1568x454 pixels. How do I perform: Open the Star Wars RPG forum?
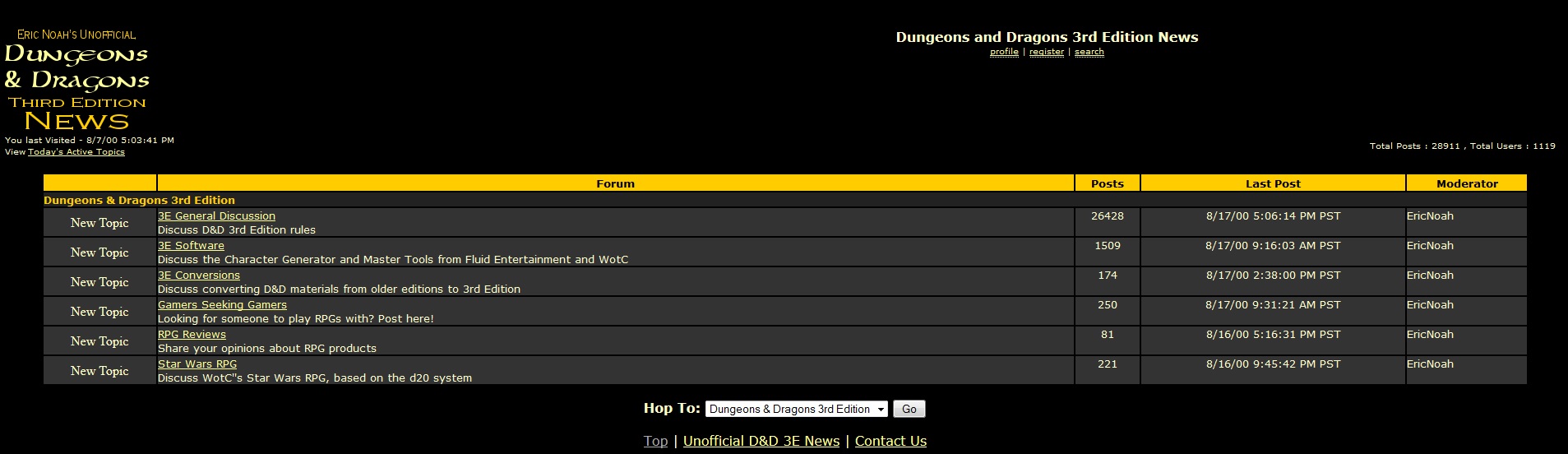(197, 364)
